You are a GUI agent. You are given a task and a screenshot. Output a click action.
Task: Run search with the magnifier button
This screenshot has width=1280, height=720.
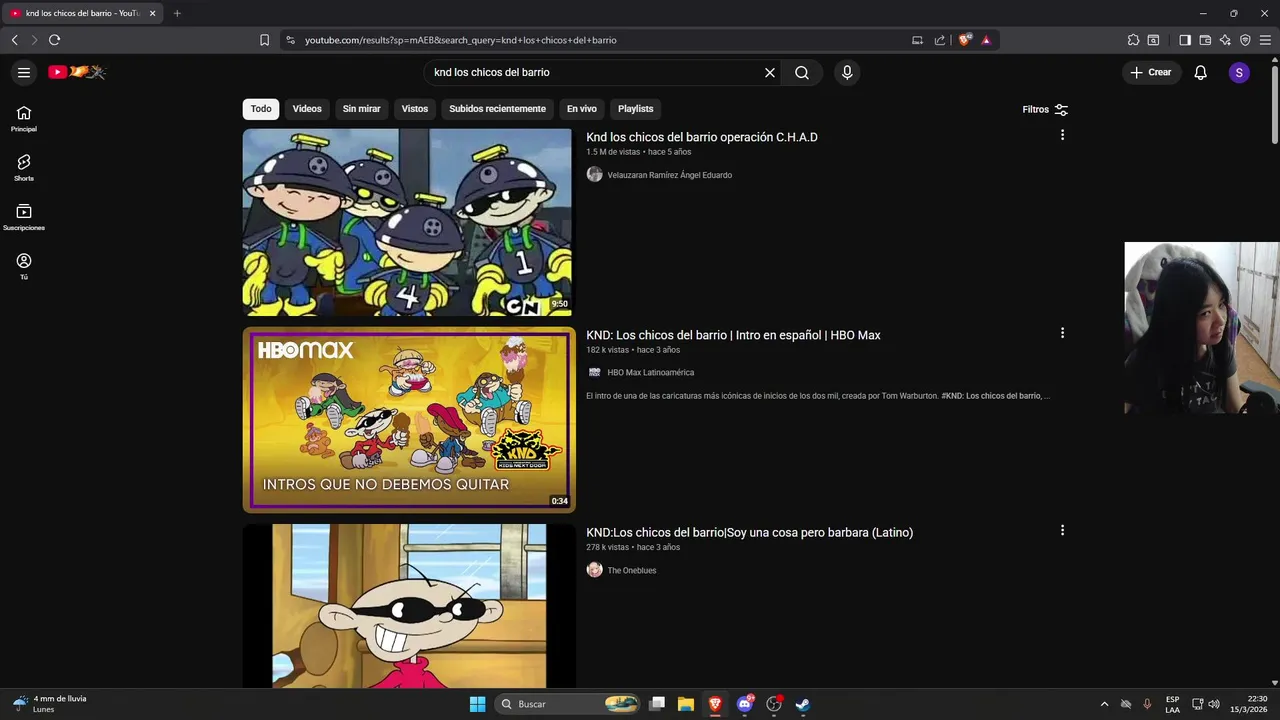click(x=802, y=72)
